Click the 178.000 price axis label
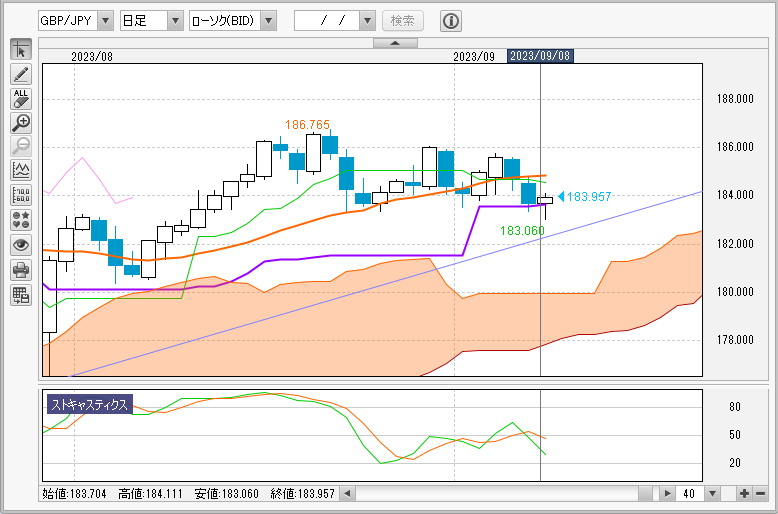The image size is (778, 514). [x=735, y=340]
